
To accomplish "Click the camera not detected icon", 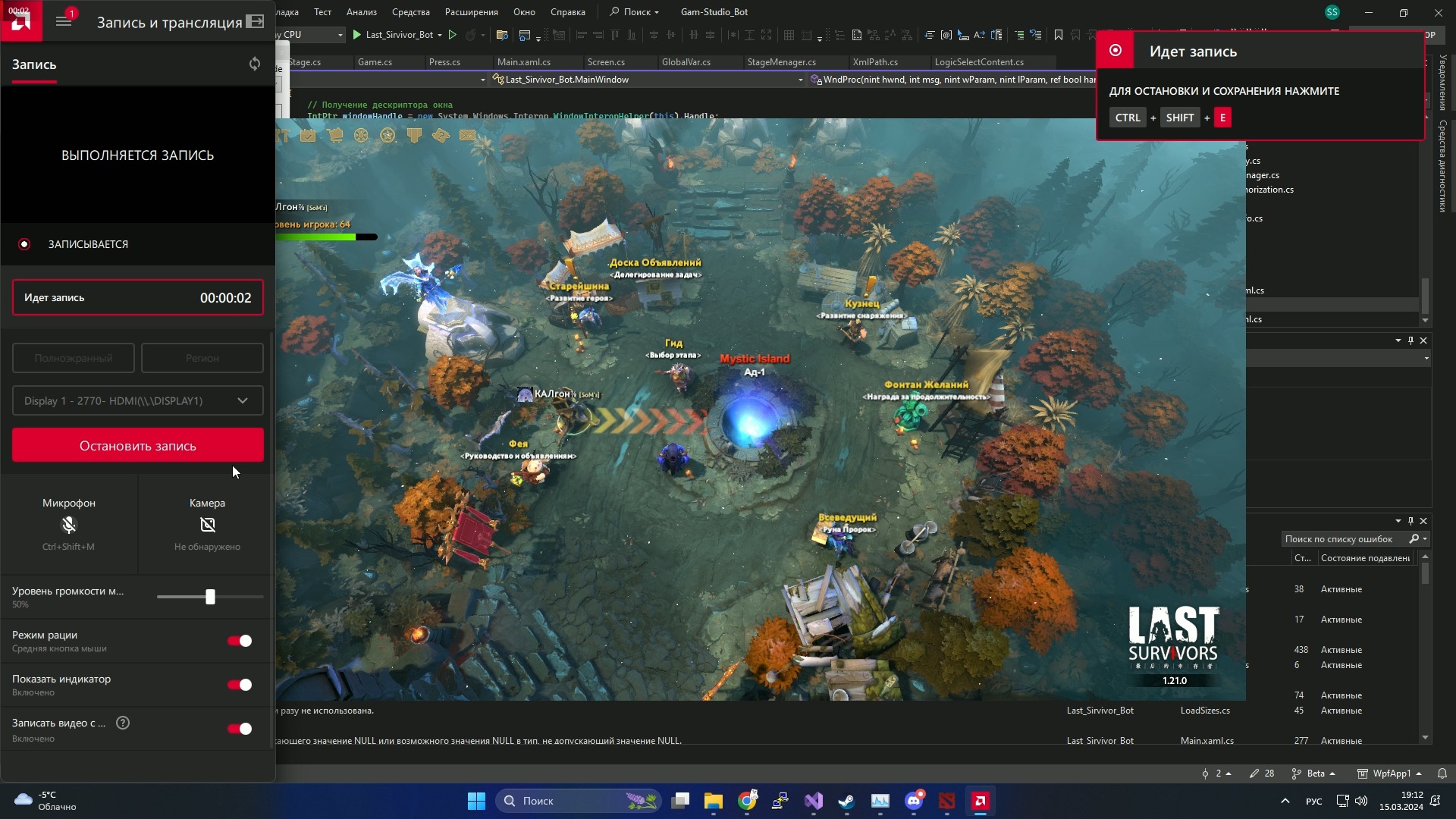I will click(207, 525).
